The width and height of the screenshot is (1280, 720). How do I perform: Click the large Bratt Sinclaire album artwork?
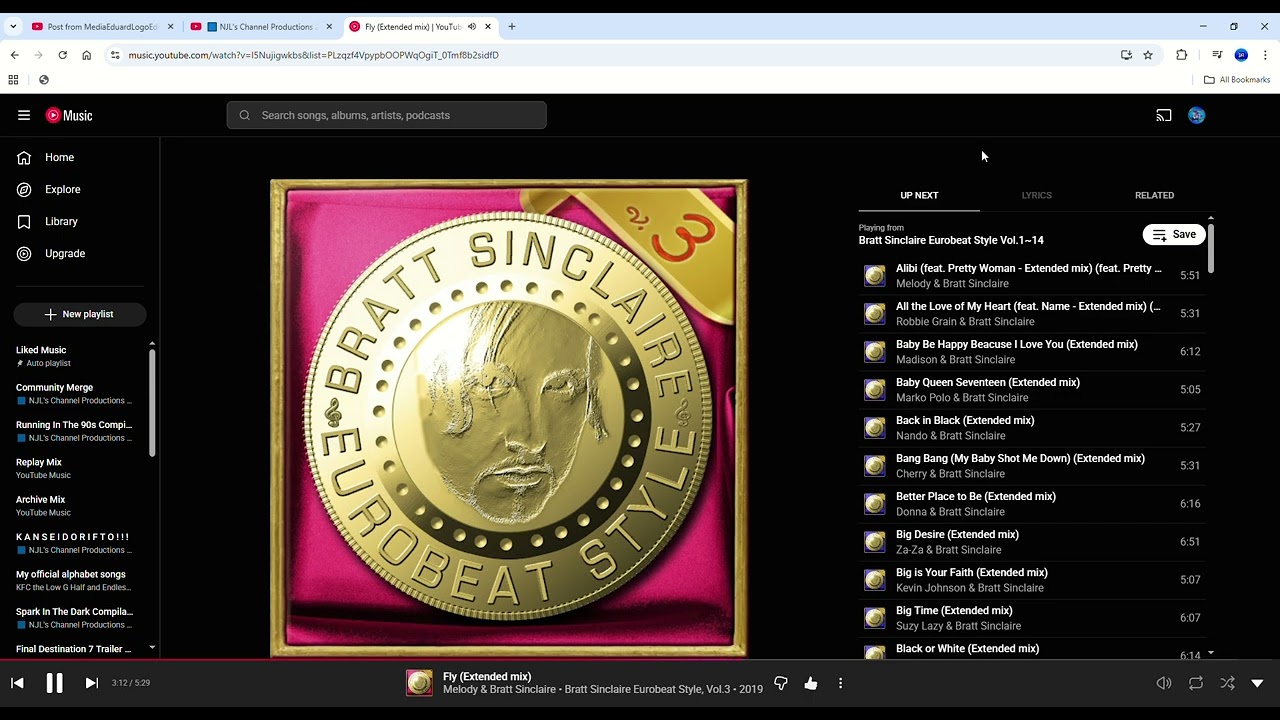(x=508, y=418)
